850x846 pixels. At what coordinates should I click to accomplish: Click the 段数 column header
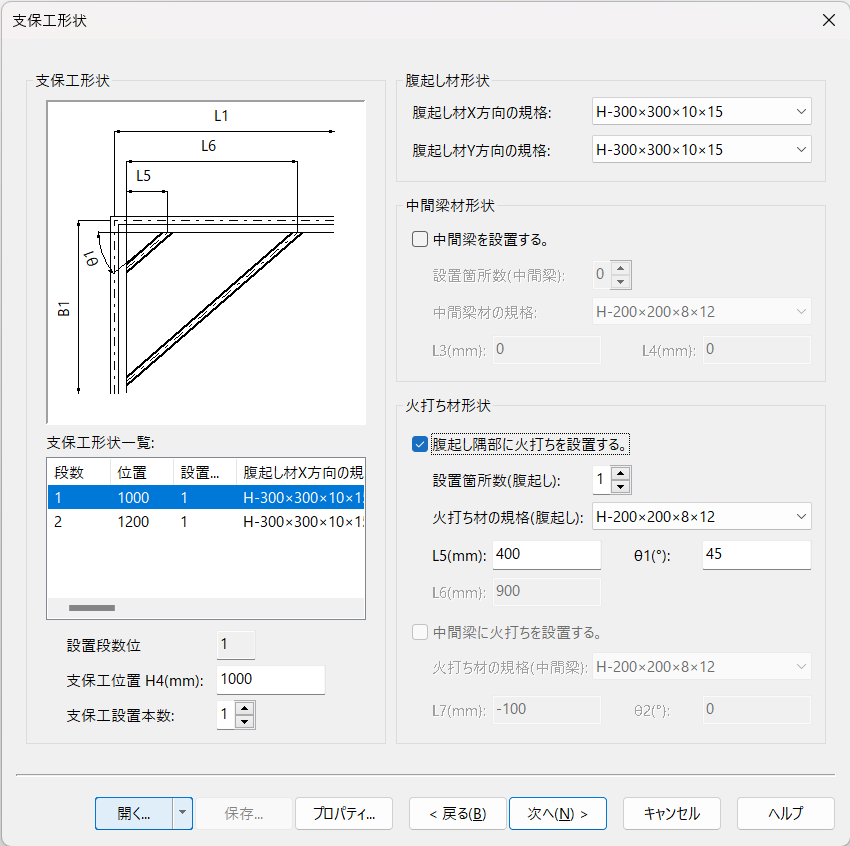pos(79,472)
